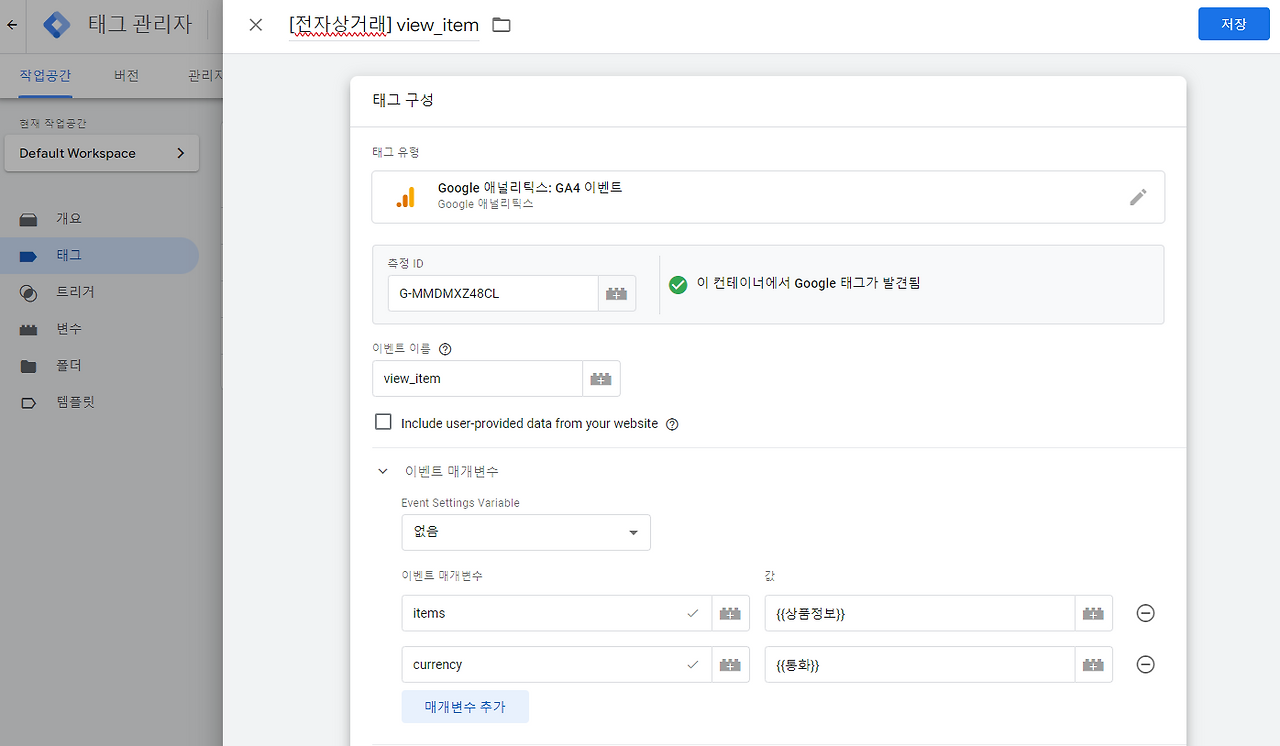
Task: Open variable picker for the 이벤트 이름 field
Action: [x=601, y=378]
